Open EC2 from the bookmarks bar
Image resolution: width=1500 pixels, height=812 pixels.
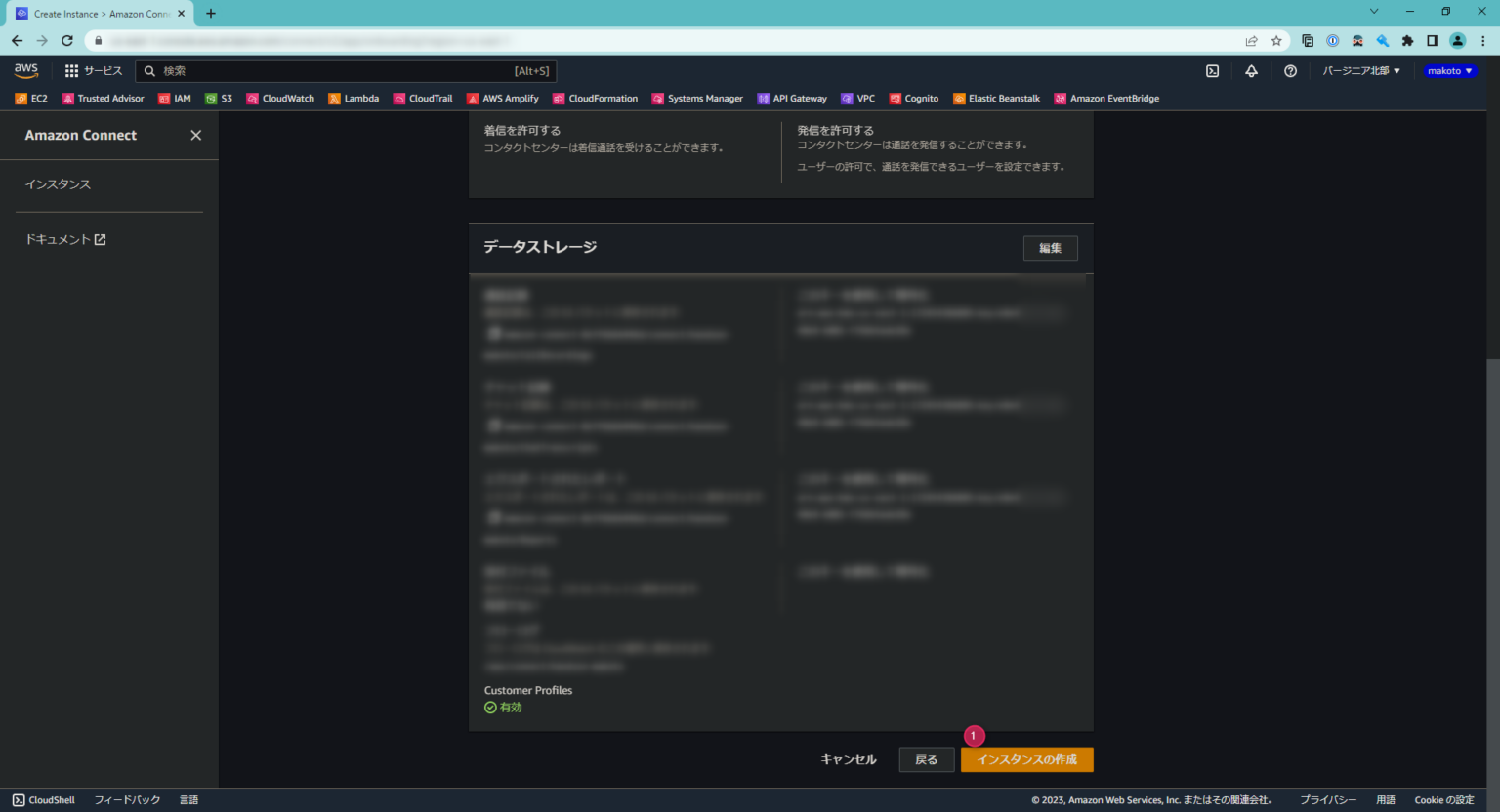[x=31, y=98]
